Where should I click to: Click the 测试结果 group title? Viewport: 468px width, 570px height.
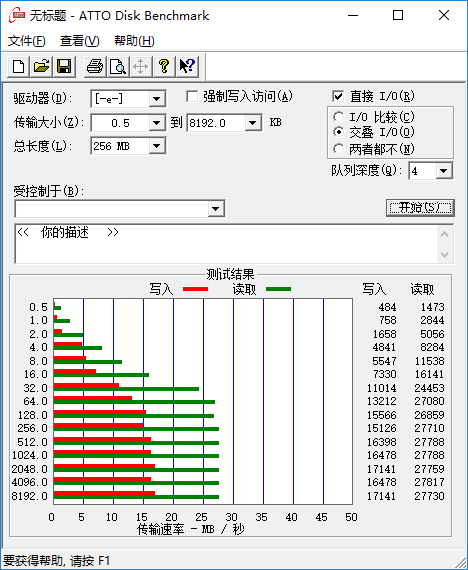(230, 274)
